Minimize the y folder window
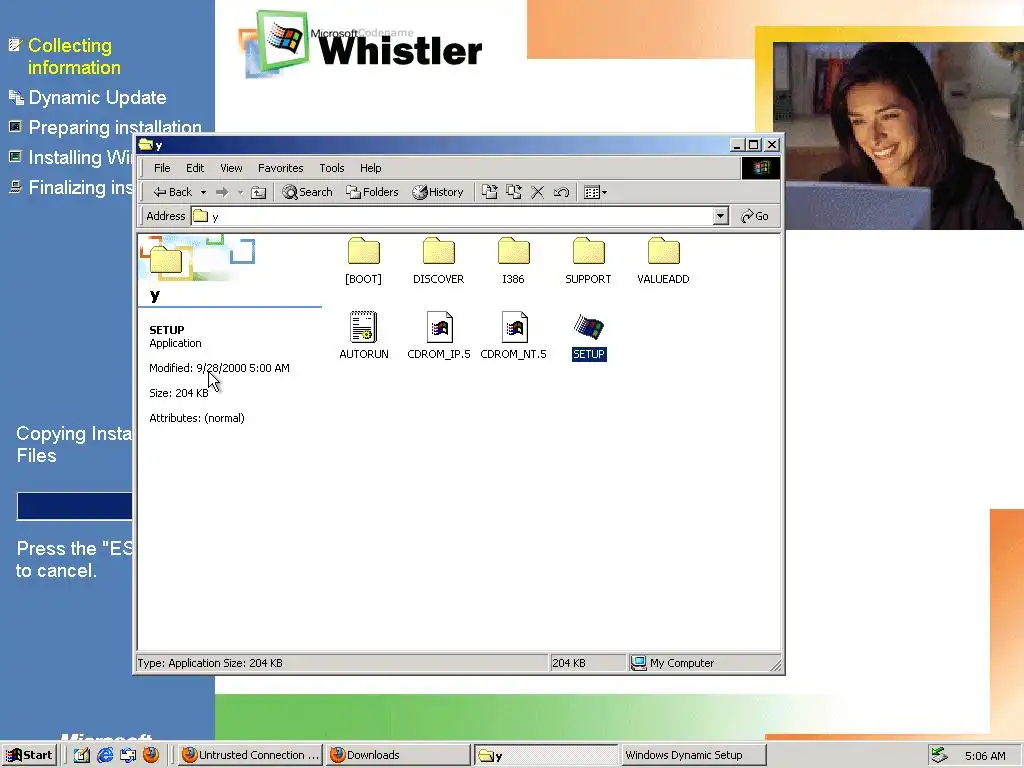Viewport: 1024px width, 768px height. [737, 144]
